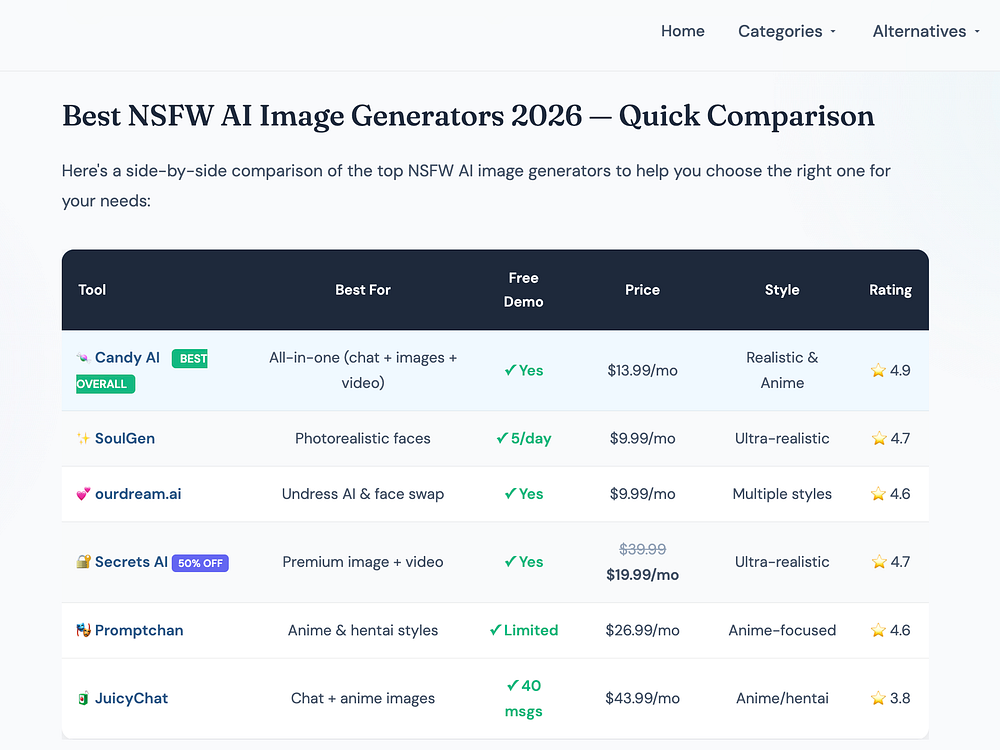This screenshot has height=750, width=1000.
Task: Click the hearts icon beside ourdream.ai
Action: point(83,494)
